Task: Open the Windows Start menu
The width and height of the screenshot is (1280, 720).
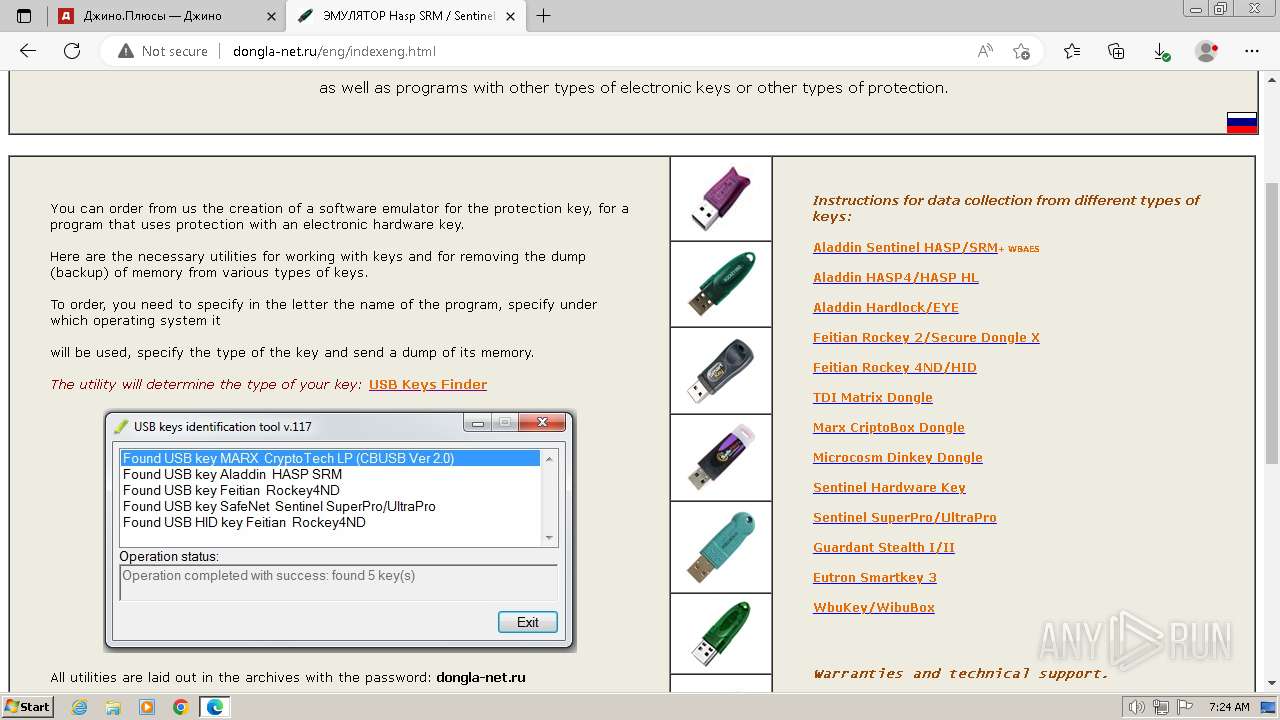Action: pyautogui.click(x=27, y=707)
